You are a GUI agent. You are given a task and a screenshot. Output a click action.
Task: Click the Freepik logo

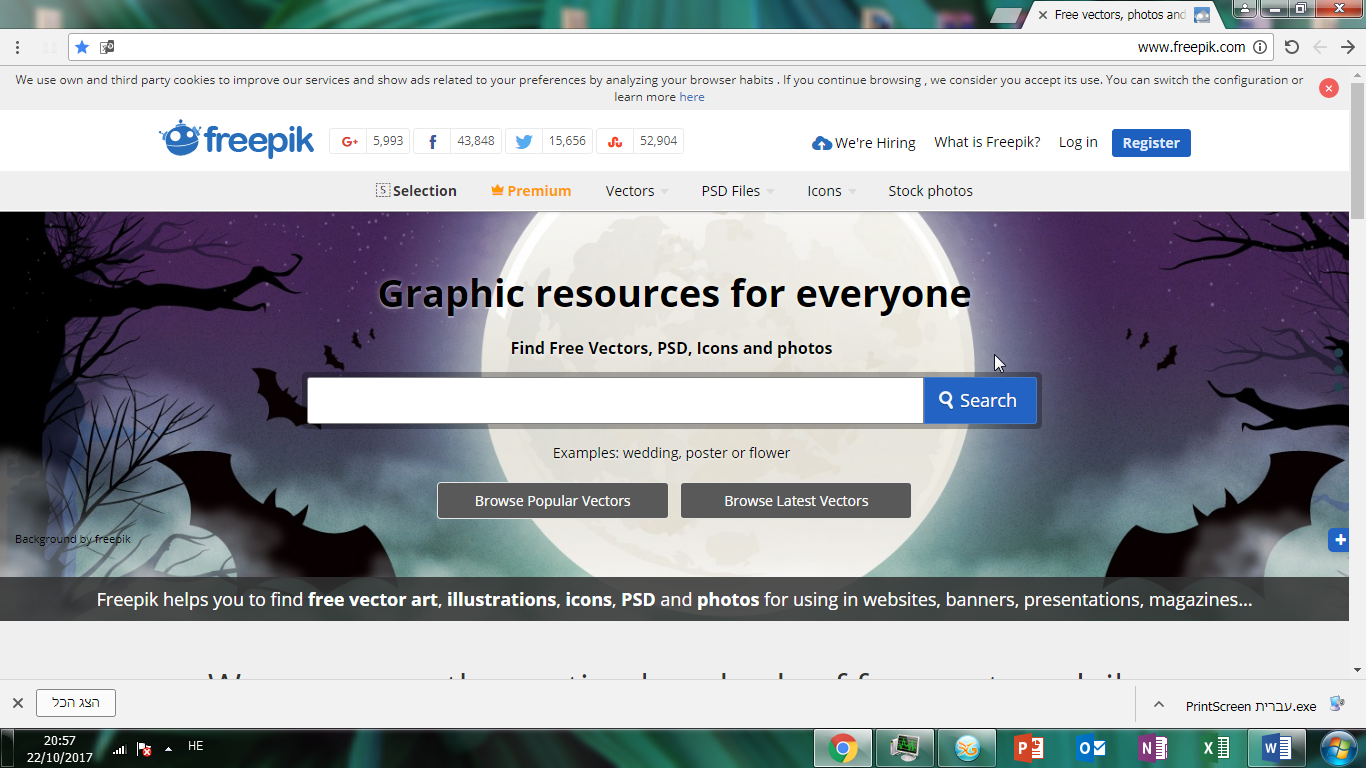tap(236, 140)
